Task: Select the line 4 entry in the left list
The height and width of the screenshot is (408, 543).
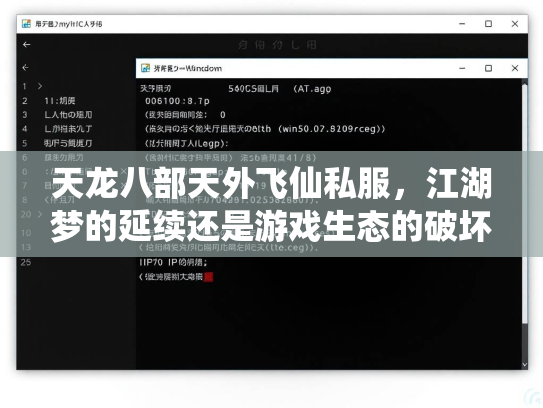Action: pyautogui.click(x=68, y=129)
